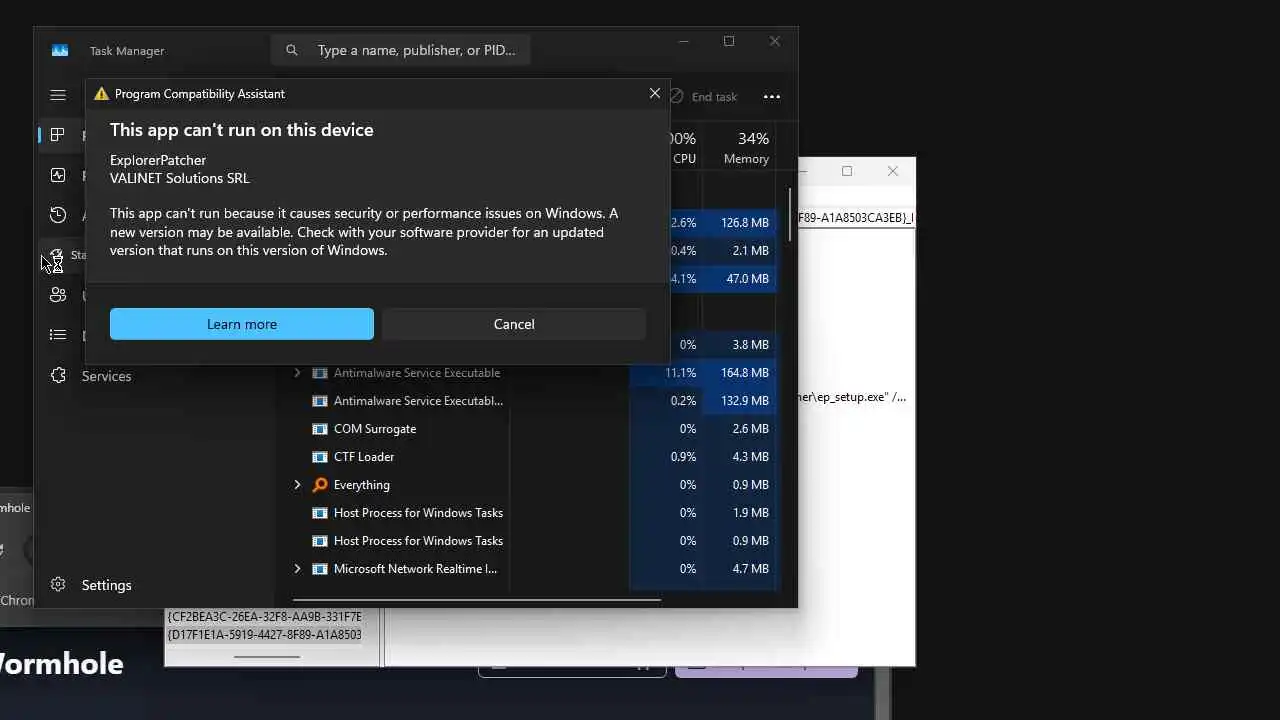Image resolution: width=1280 pixels, height=720 pixels.
Task: Maximize the Task Manager window
Action: click(x=729, y=42)
